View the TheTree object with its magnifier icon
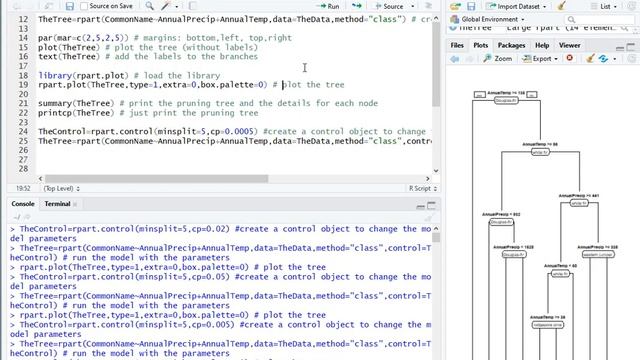 624,28
